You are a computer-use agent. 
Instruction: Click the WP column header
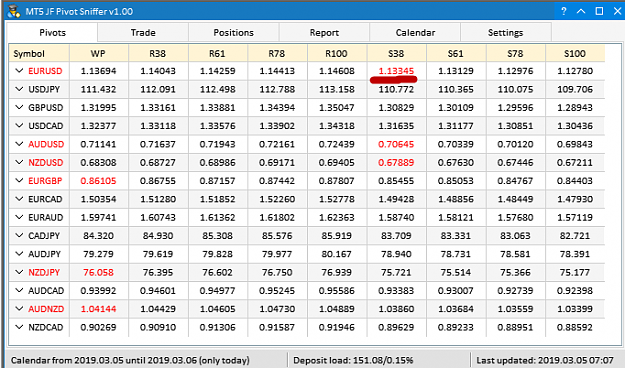98,53
